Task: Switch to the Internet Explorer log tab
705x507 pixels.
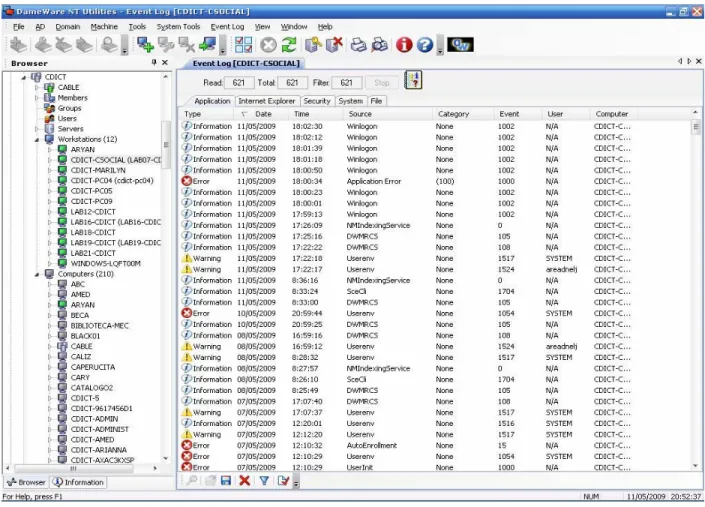Action: tap(267, 101)
